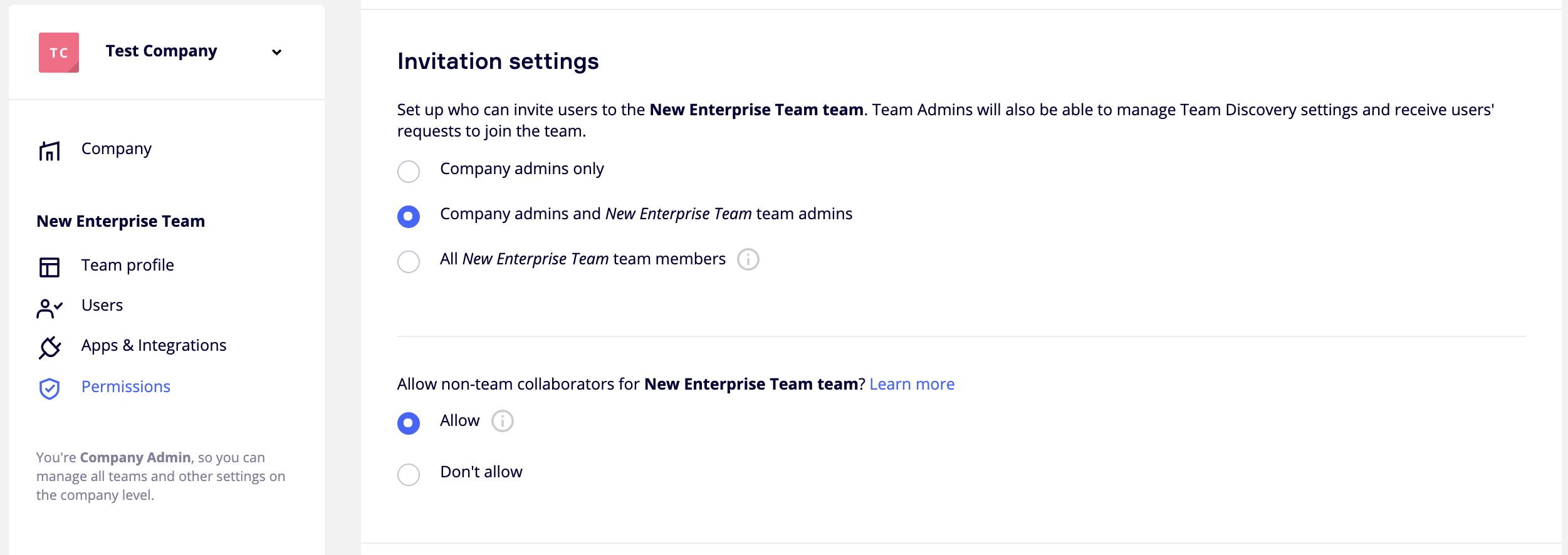The image size is (1568, 555).
Task: Select Allow non-team collaborators radio
Action: pos(409,423)
